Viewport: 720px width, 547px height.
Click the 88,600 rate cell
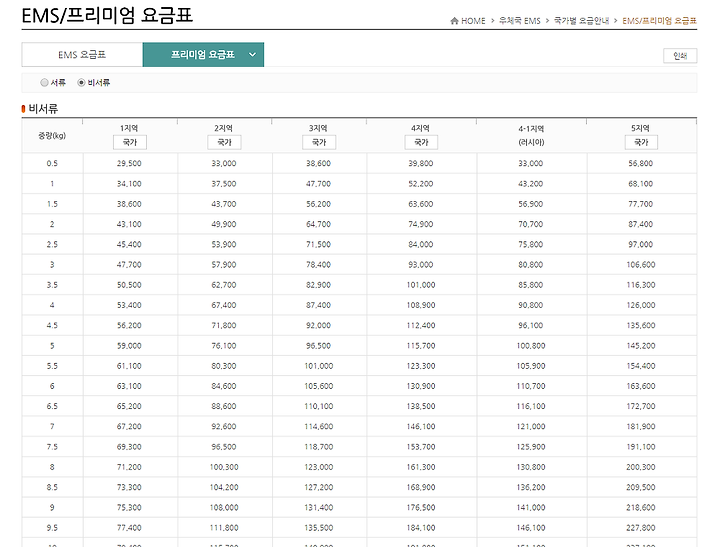point(224,406)
